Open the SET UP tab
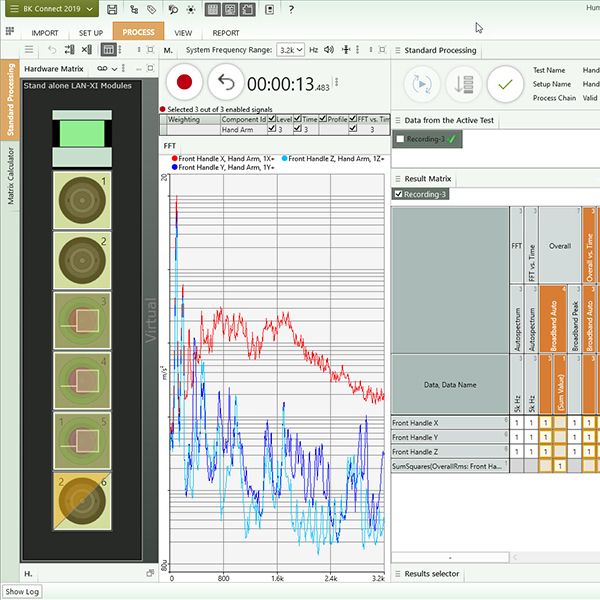600x600 pixels. pos(91,32)
